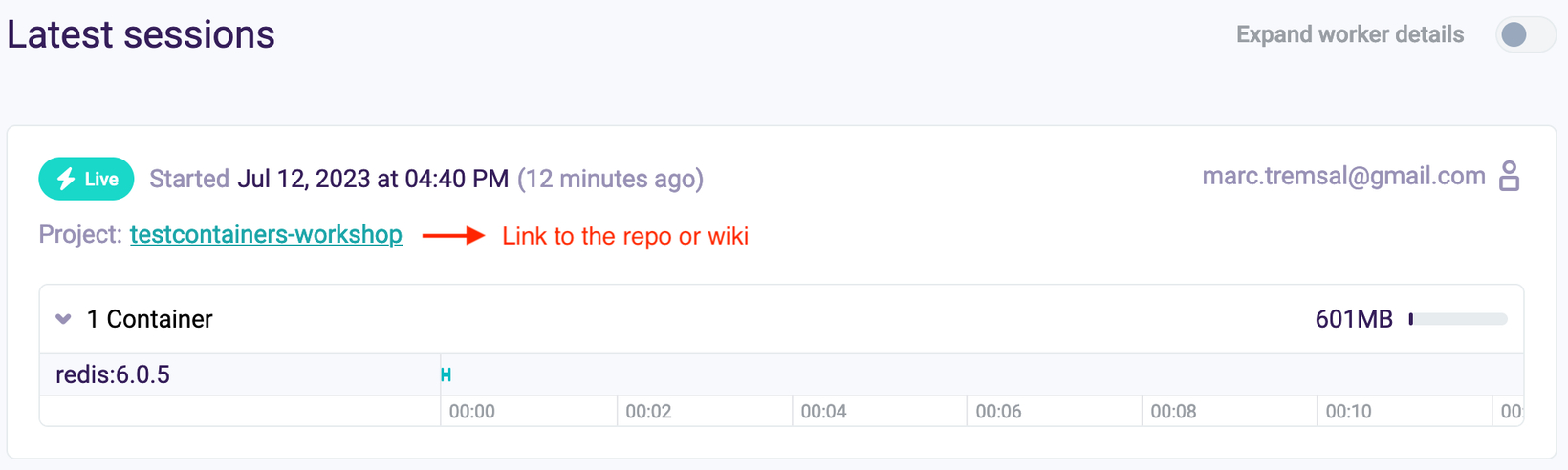Select the redis:6.0.5 container row
The image size is (1568, 470).
(x=781, y=374)
